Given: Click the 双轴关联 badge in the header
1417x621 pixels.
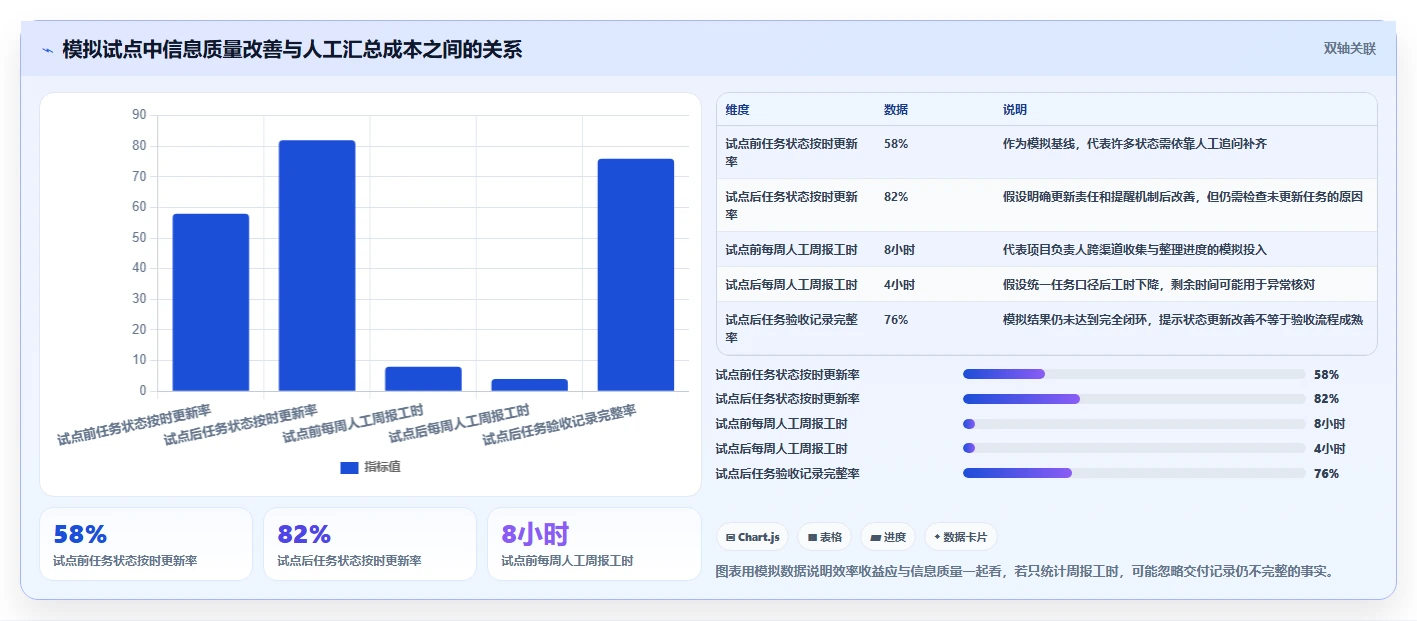Looking at the screenshot, I should coord(1350,49).
